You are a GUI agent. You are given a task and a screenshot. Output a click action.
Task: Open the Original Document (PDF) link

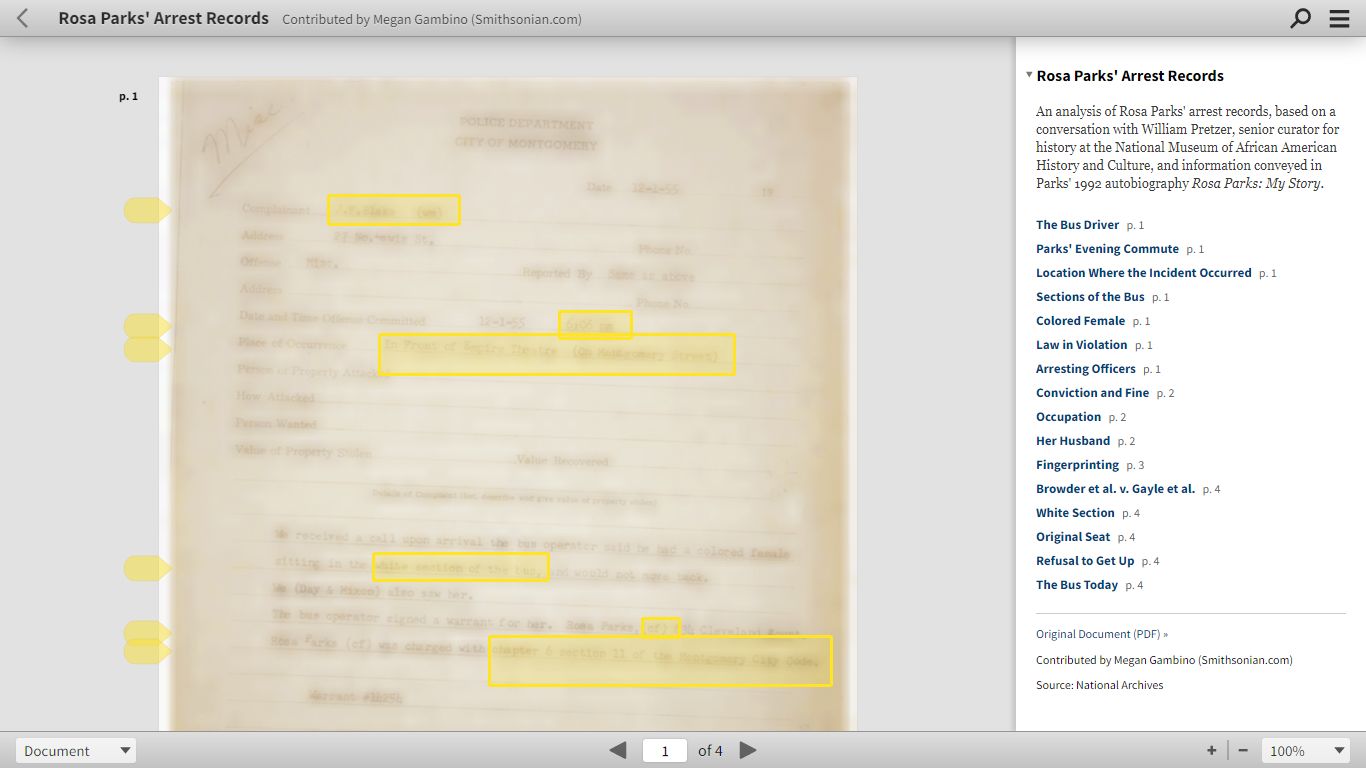point(1102,634)
